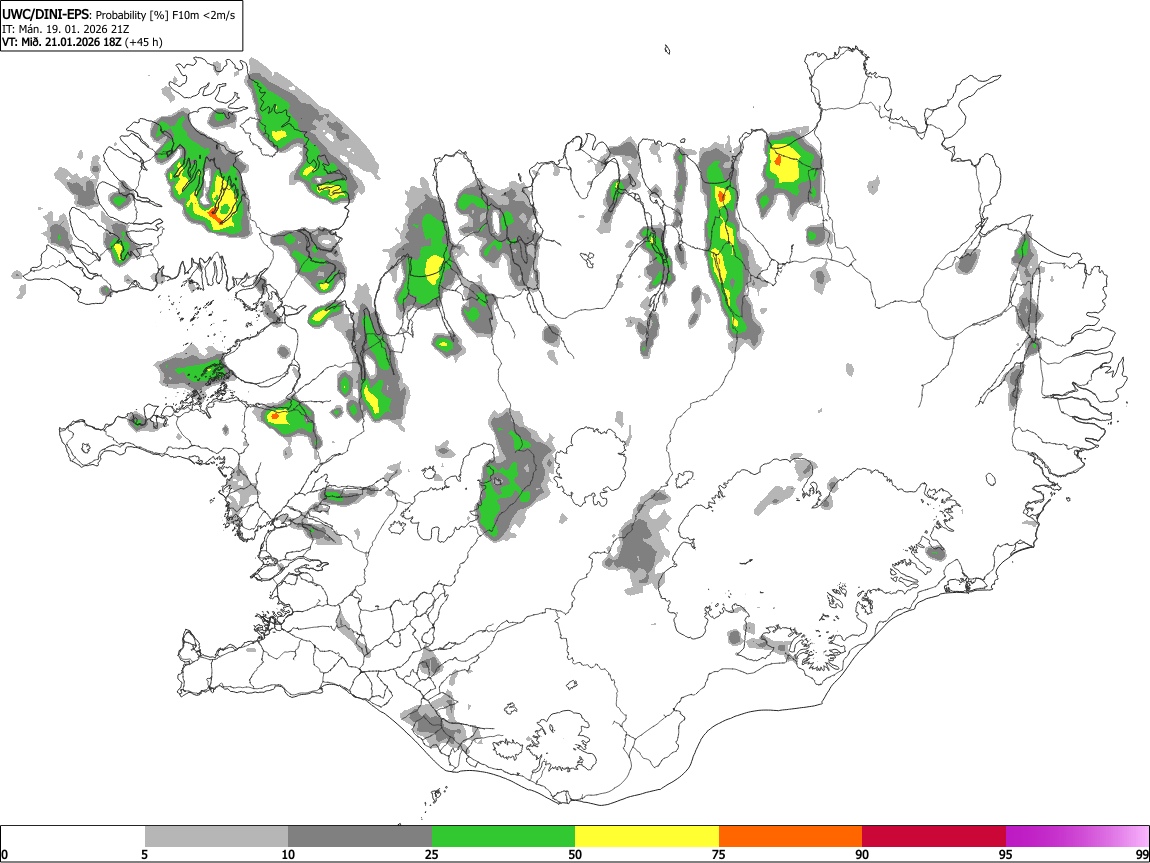The image size is (1150, 863).
Task: Click the light gray 5-10% legend swatch
Action: (x=216, y=837)
